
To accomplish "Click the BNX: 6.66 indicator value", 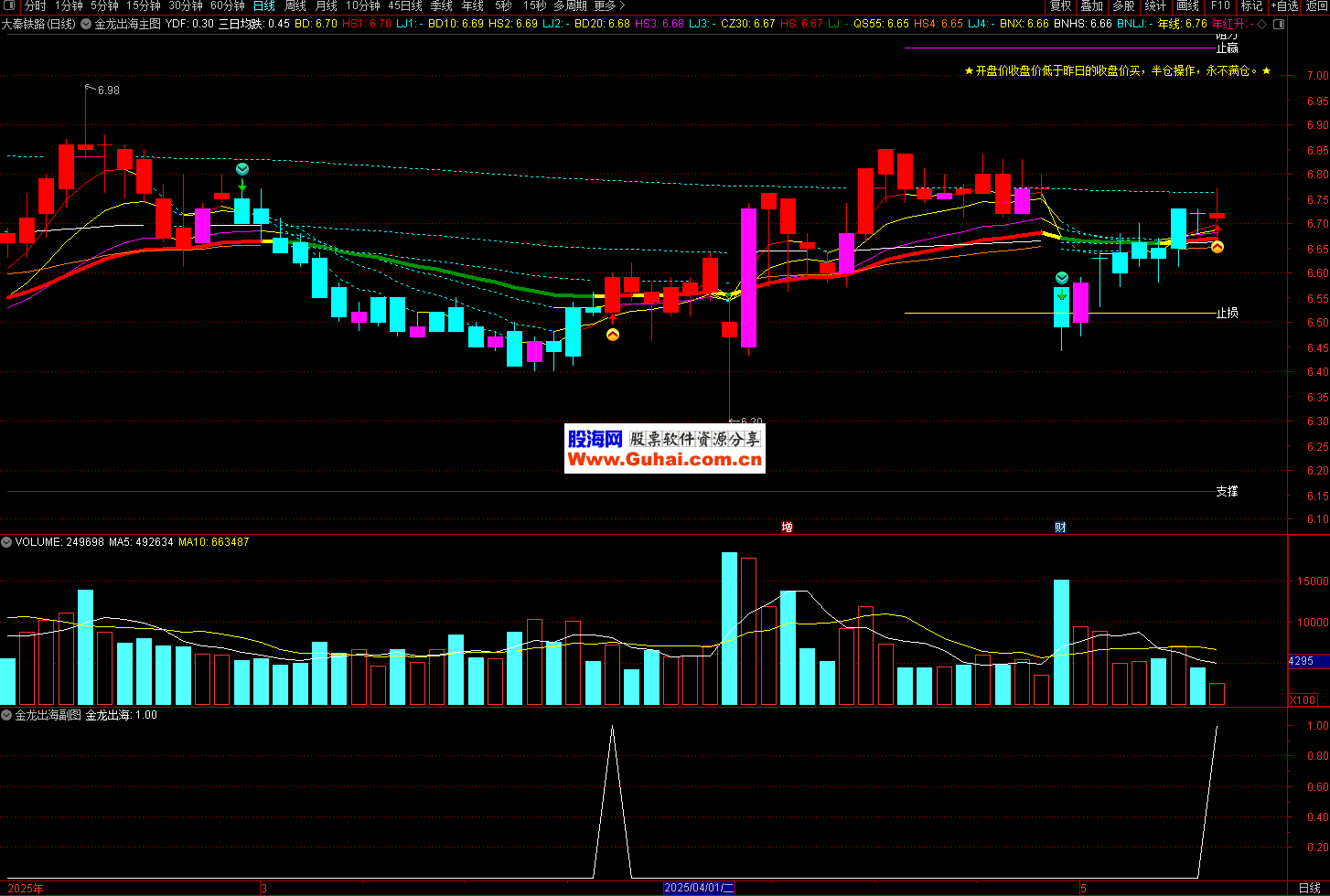I will tap(1024, 24).
